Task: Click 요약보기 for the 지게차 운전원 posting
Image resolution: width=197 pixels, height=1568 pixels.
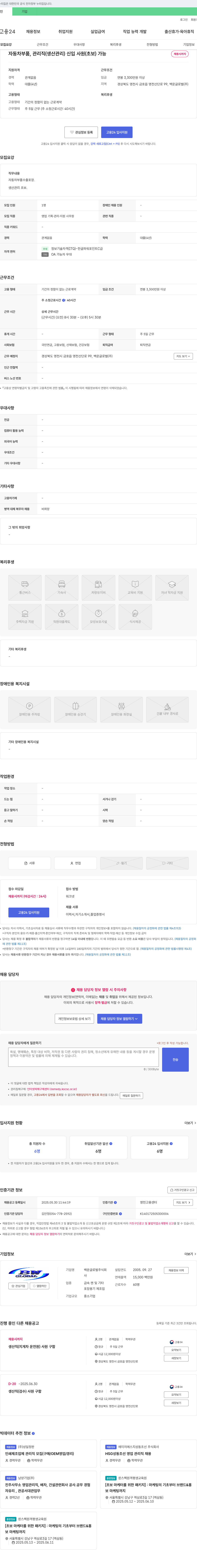Action: [x=176, y=1350]
